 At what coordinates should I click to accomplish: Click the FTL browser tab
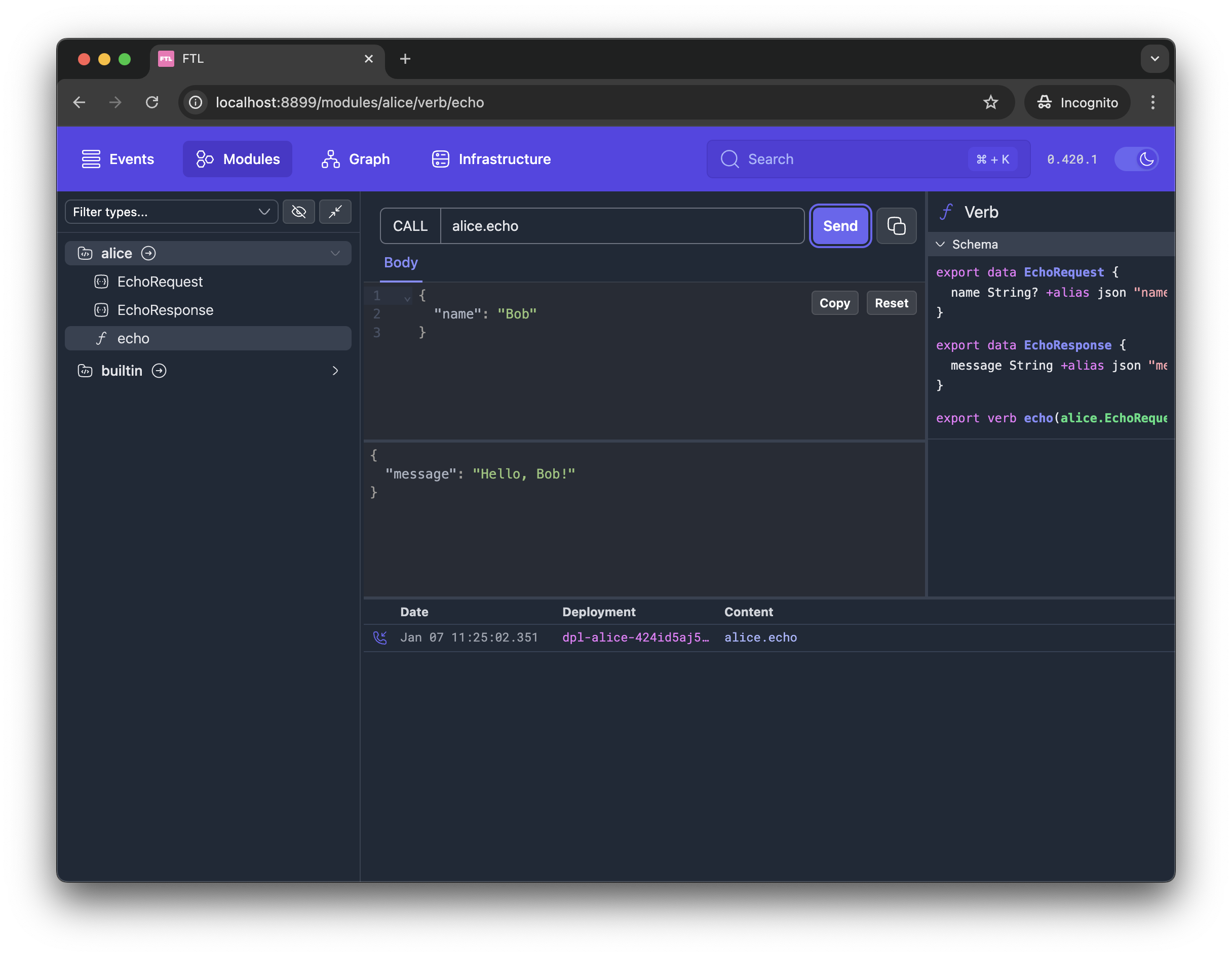[x=266, y=59]
